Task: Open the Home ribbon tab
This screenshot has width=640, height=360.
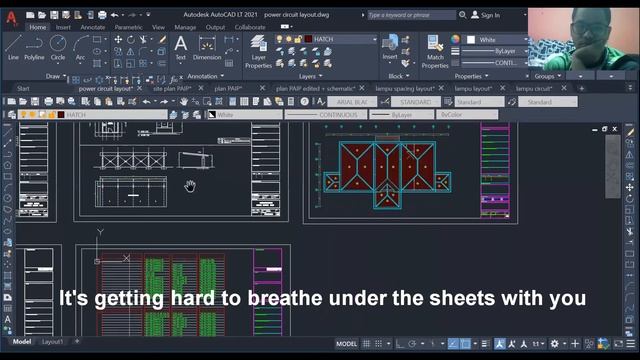Action: [38, 27]
